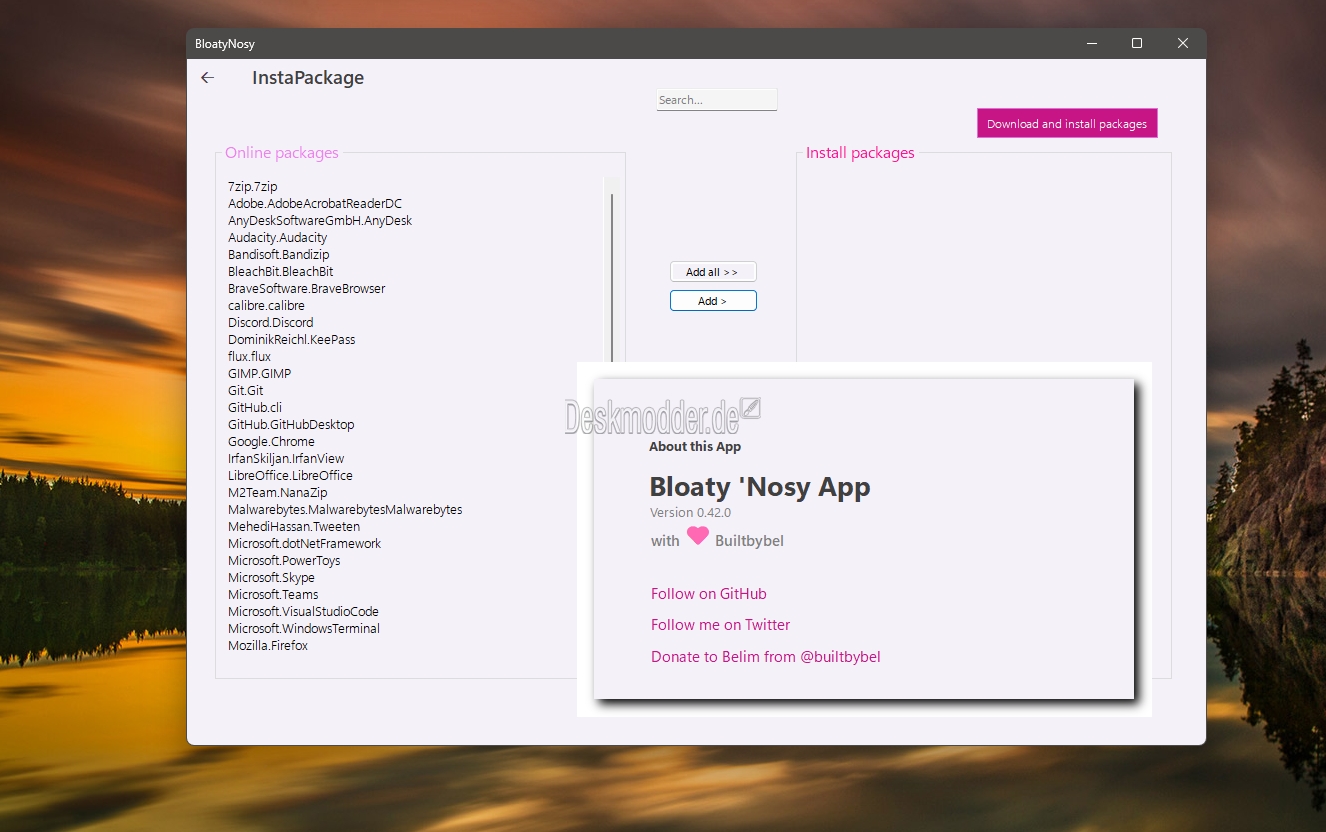Viewport: 1326px width, 832px height.
Task: Close the BloatyNosy window
Action: pyautogui.click(x=1183, y=43)
